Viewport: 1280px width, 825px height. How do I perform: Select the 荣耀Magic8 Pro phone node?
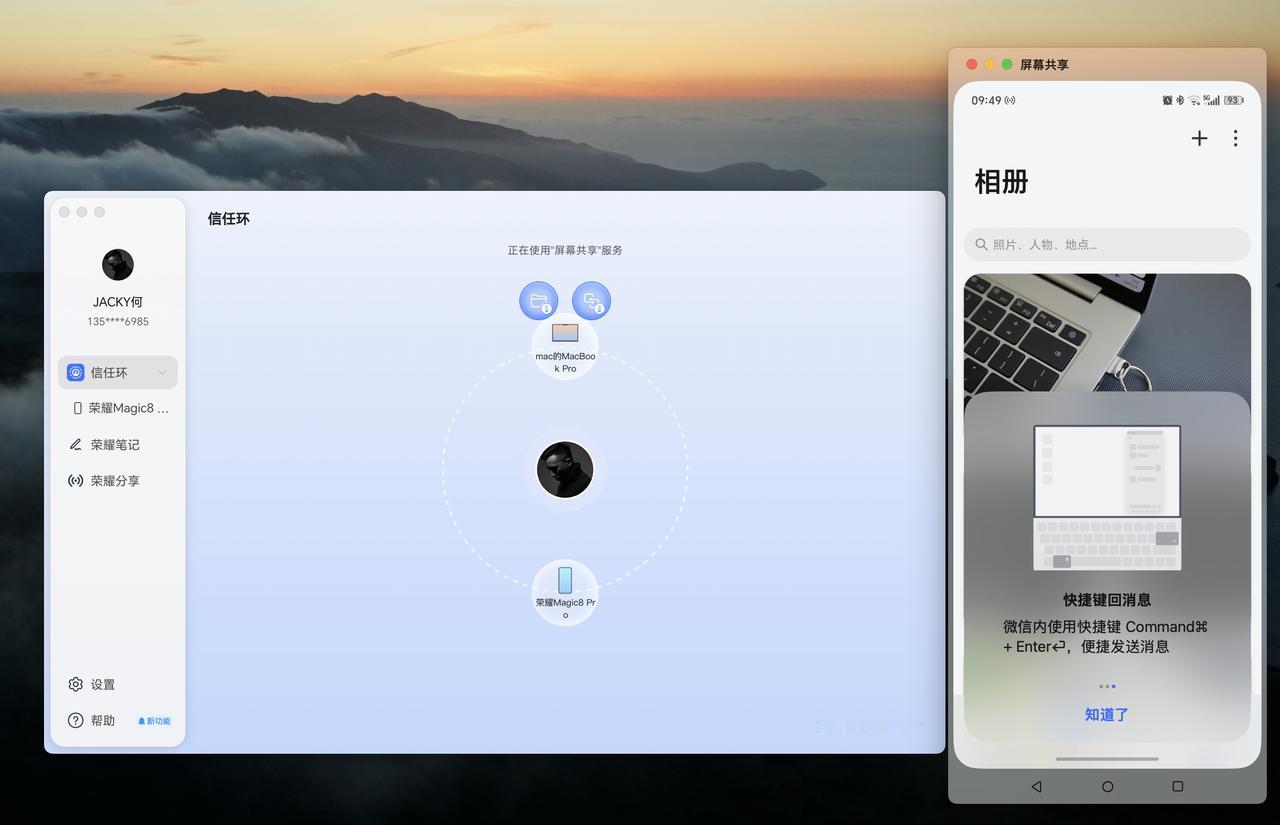[565, 593]
